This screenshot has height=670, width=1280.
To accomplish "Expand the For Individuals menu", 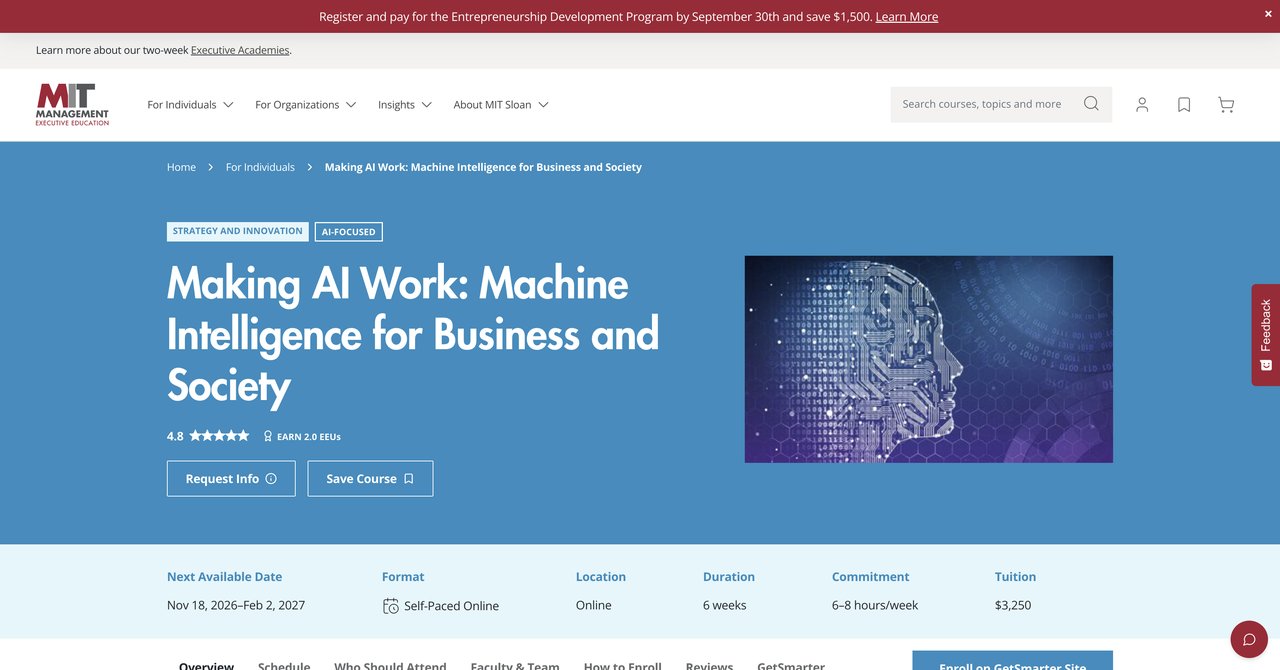I will (x=190, y=105).
